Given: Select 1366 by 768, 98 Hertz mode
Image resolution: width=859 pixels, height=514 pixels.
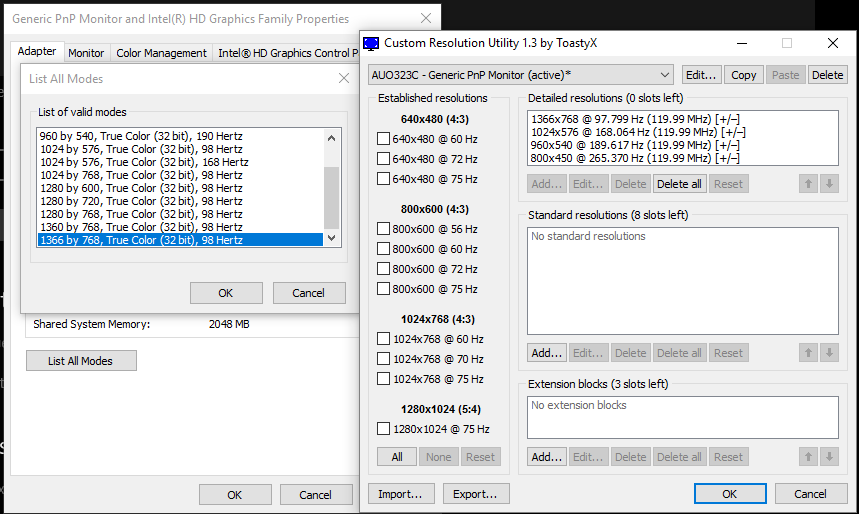Looking at the screenshot, I should point(180,240).
